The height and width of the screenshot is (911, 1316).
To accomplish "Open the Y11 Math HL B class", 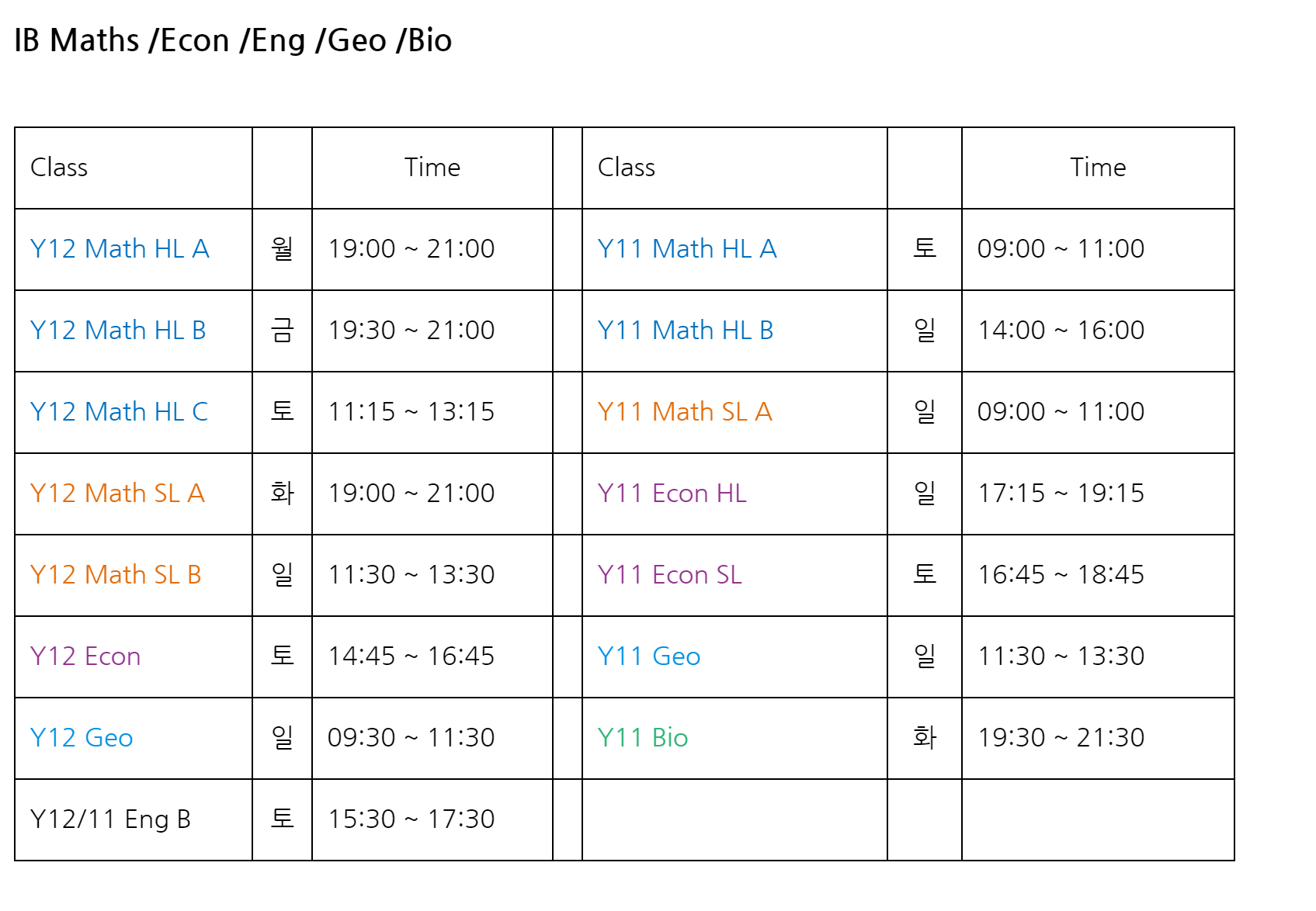I will [686, 331].
